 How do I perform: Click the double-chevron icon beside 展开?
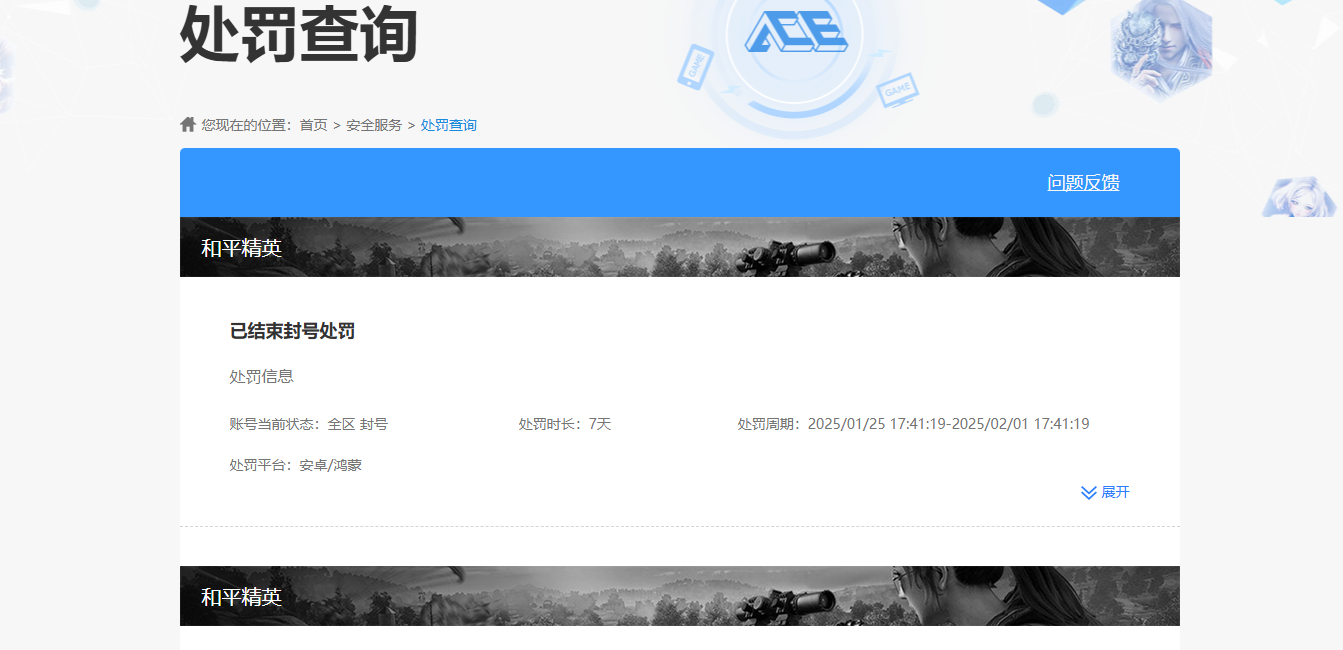click(x=1089, y=492)
